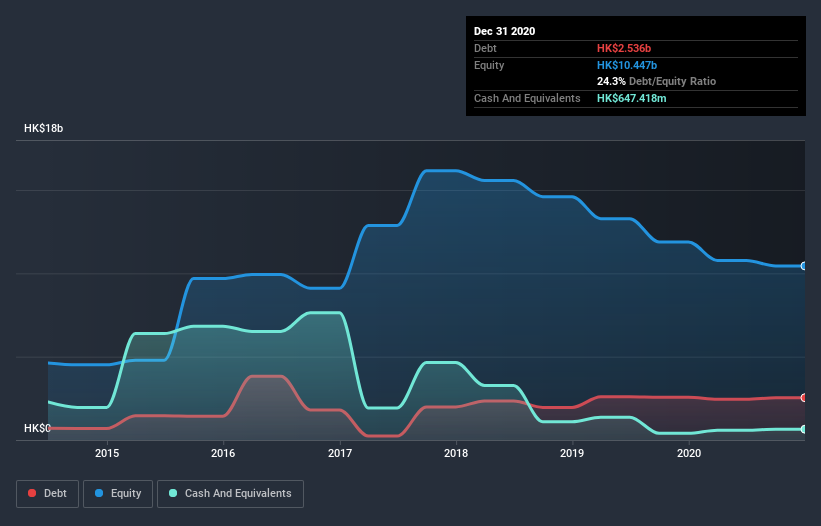Click the red Debt legend dot
This screenshot has width=821, height=526.
32,493
